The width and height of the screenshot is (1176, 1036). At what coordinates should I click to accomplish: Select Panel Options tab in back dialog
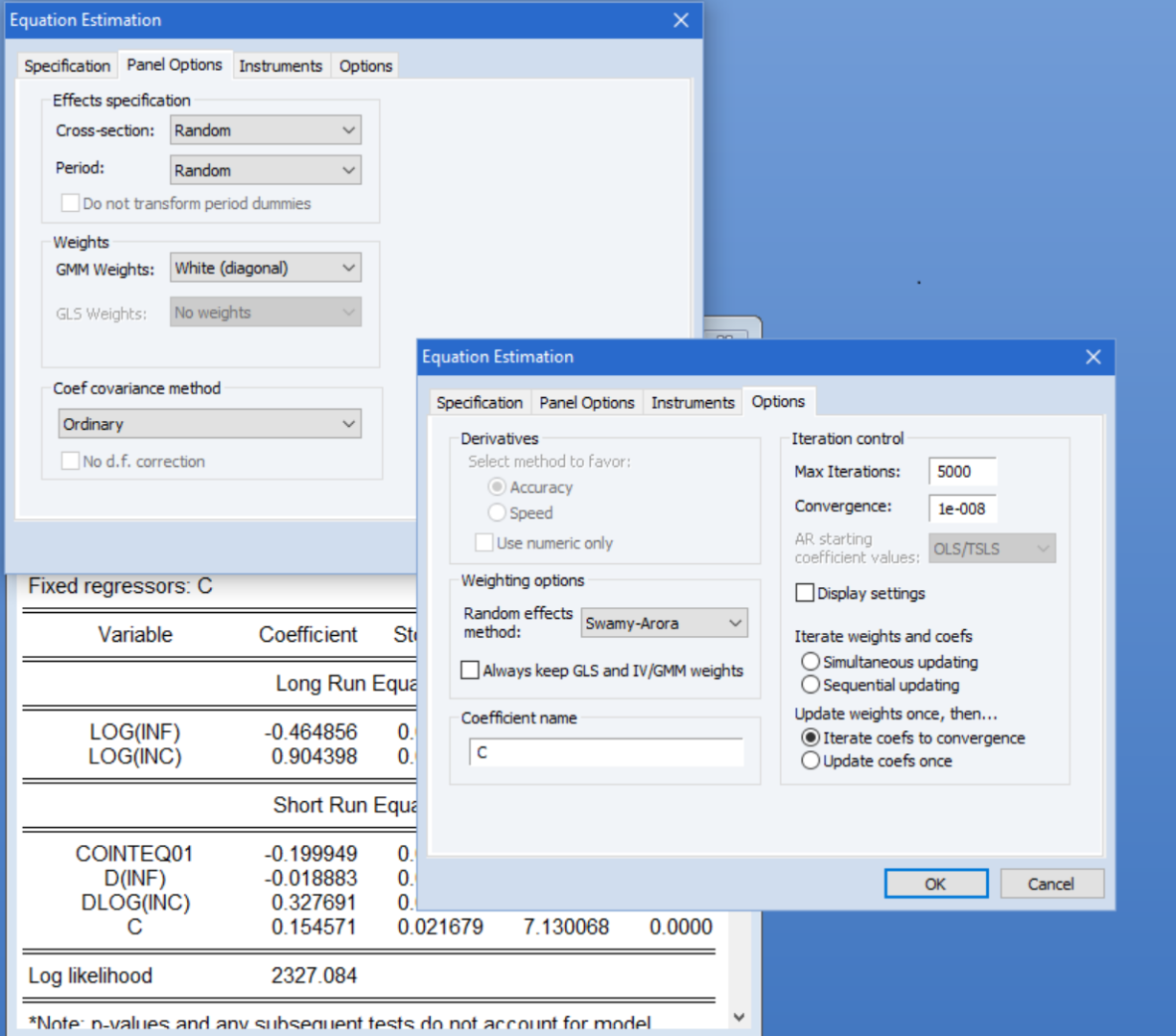pos(175,64)
